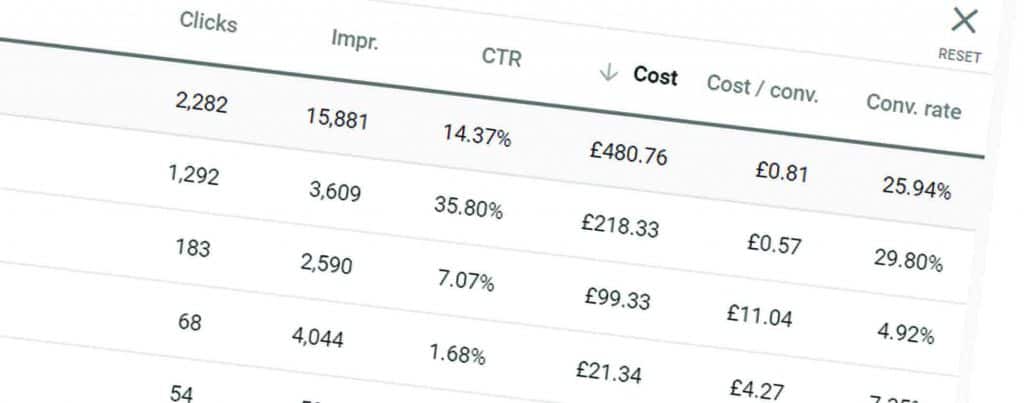Select the Impr. column header
The height and width of the screenshot is (403, 1024).
pos(355,40)
